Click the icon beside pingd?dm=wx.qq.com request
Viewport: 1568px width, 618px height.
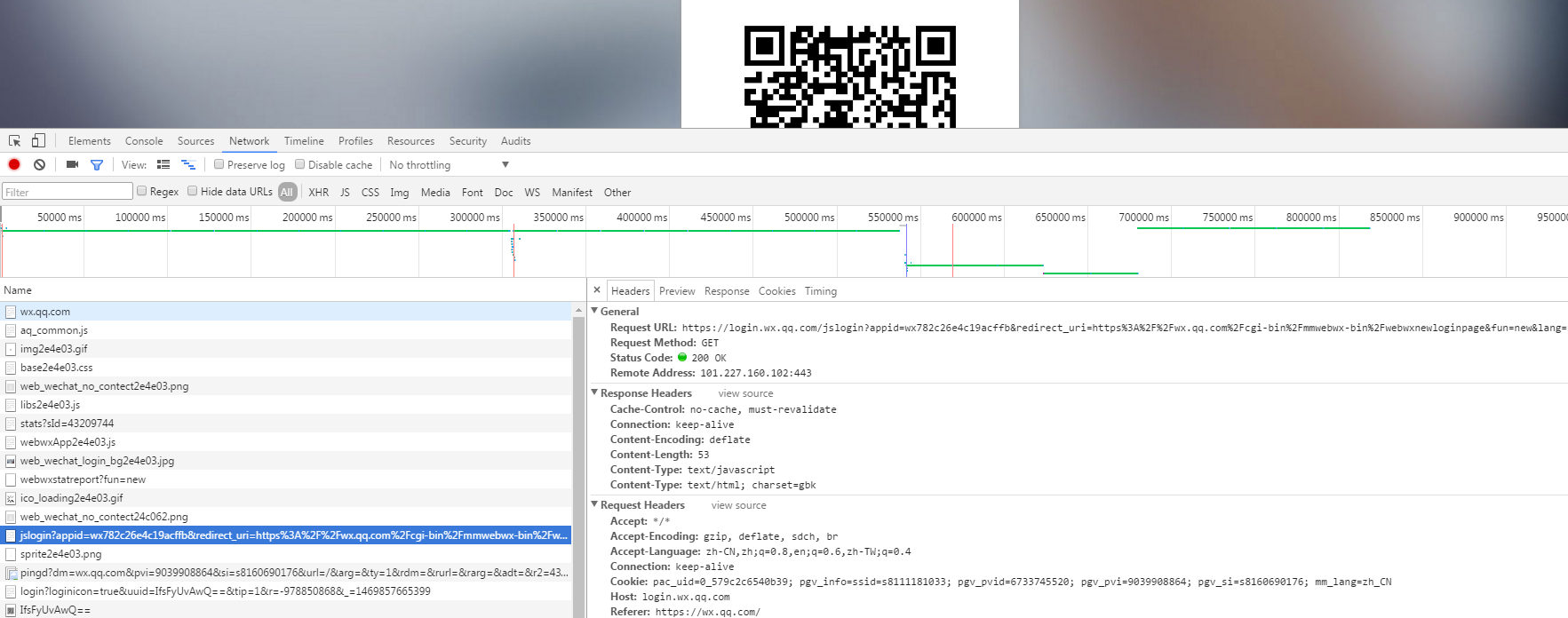pos(11,573)
